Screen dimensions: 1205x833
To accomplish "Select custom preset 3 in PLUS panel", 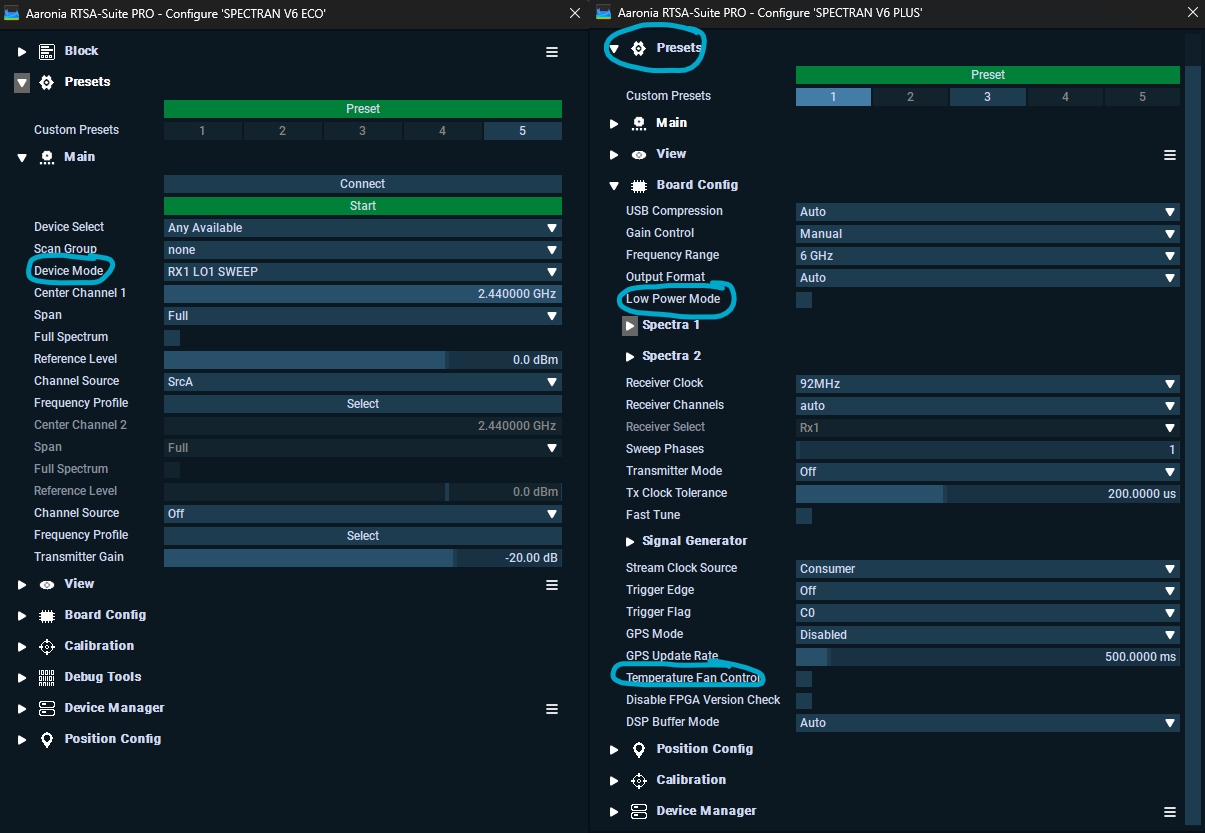I will click(987, 97).
